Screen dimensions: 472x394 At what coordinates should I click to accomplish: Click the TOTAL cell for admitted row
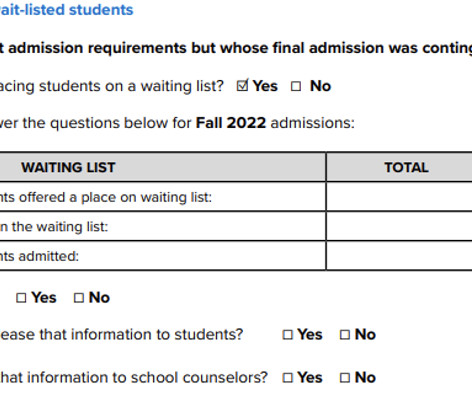coord(399,256)
